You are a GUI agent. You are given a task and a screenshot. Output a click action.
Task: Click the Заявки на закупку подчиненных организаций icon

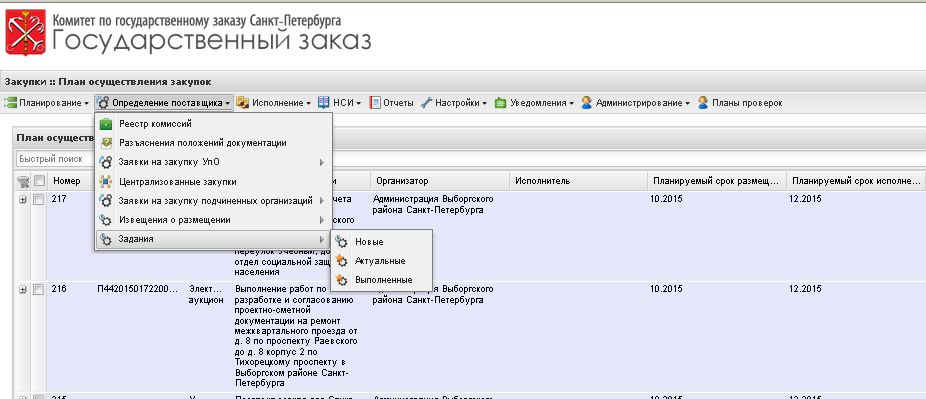pos(106,201)
